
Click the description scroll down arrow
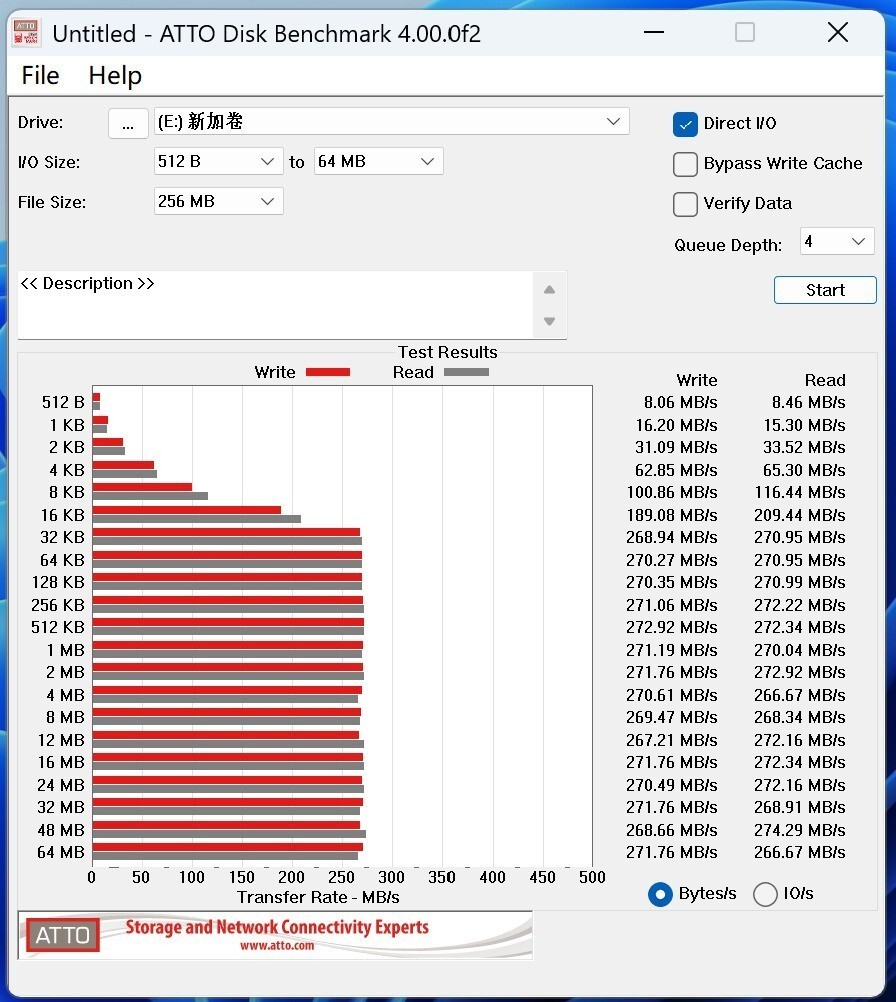pos(550,321)
